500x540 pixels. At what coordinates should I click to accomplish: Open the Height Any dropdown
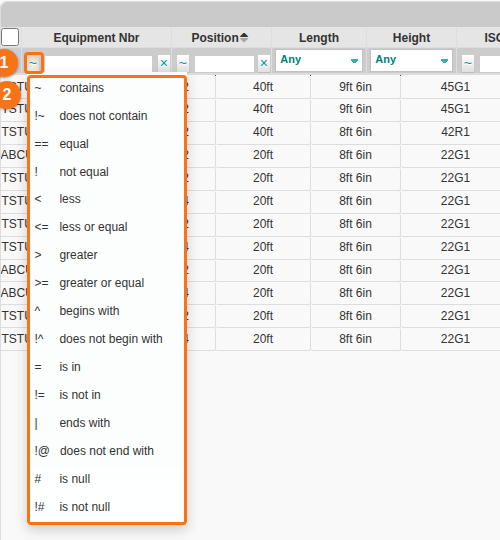point(411,61)
